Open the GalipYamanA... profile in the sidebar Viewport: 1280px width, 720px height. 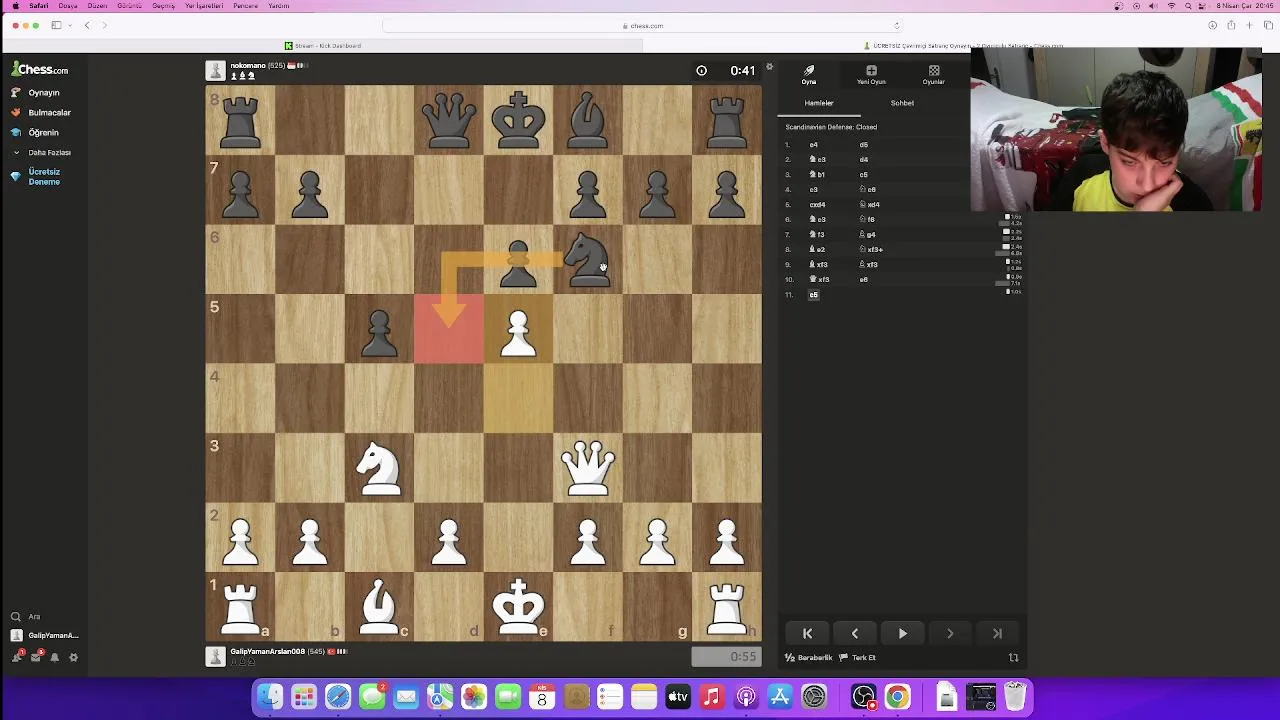pos(44,635)
